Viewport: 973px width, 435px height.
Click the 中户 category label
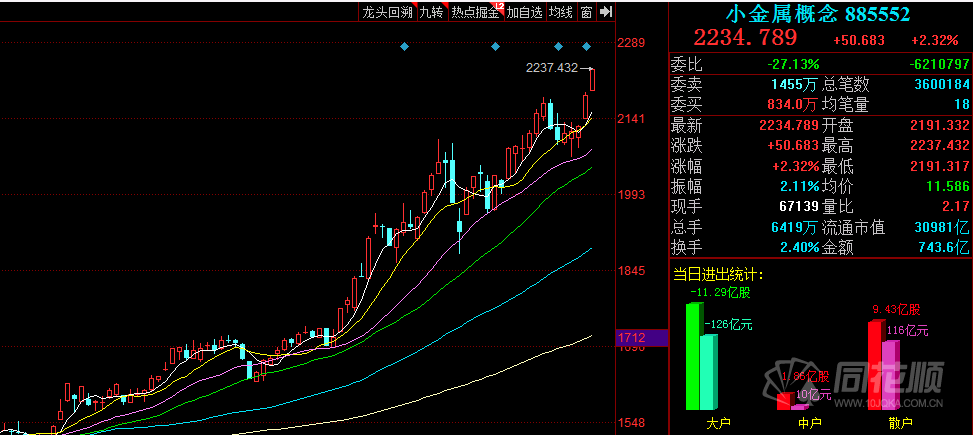(x=809, y=423)
